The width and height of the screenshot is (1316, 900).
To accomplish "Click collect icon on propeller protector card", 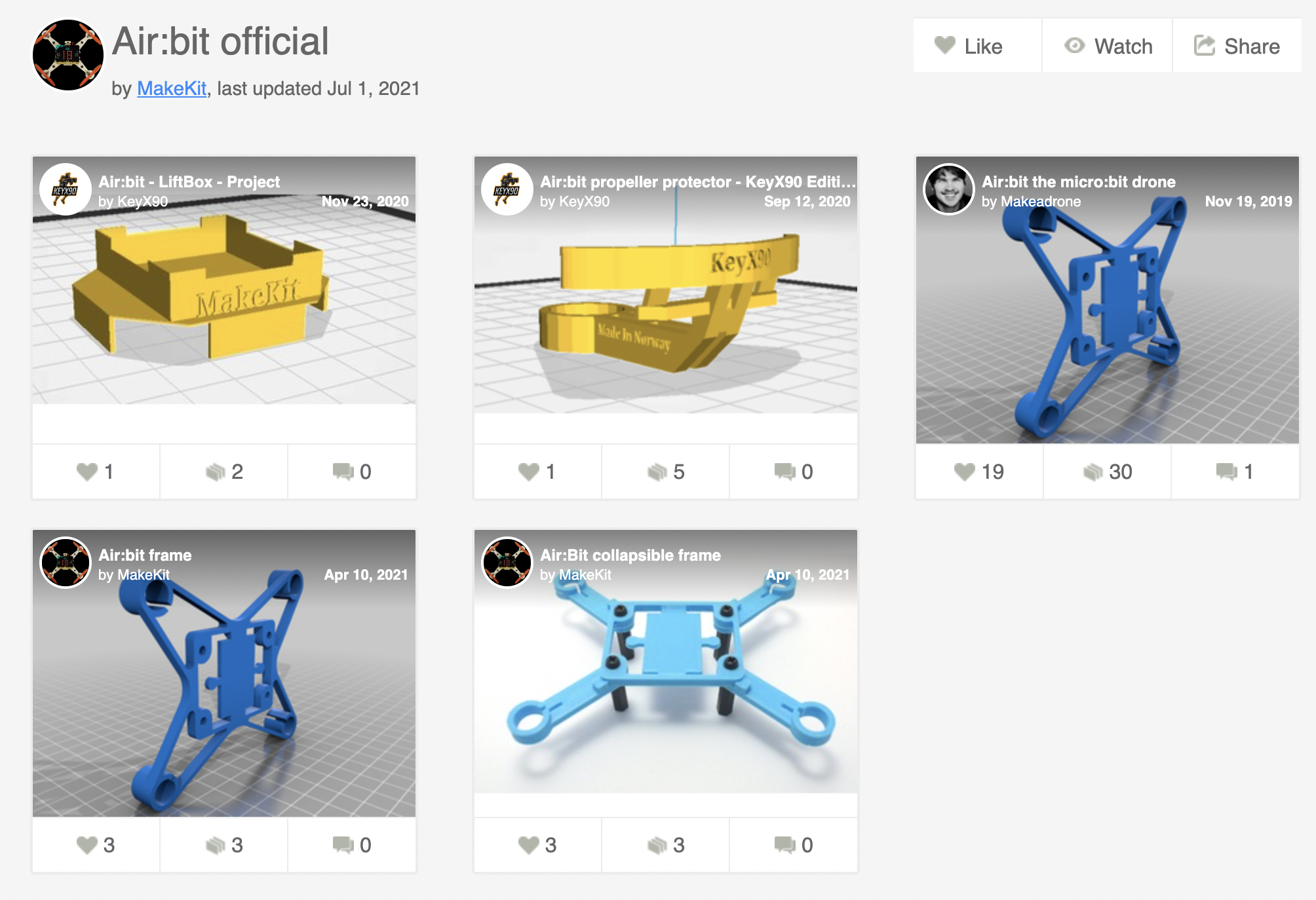I will click(666, 472).
